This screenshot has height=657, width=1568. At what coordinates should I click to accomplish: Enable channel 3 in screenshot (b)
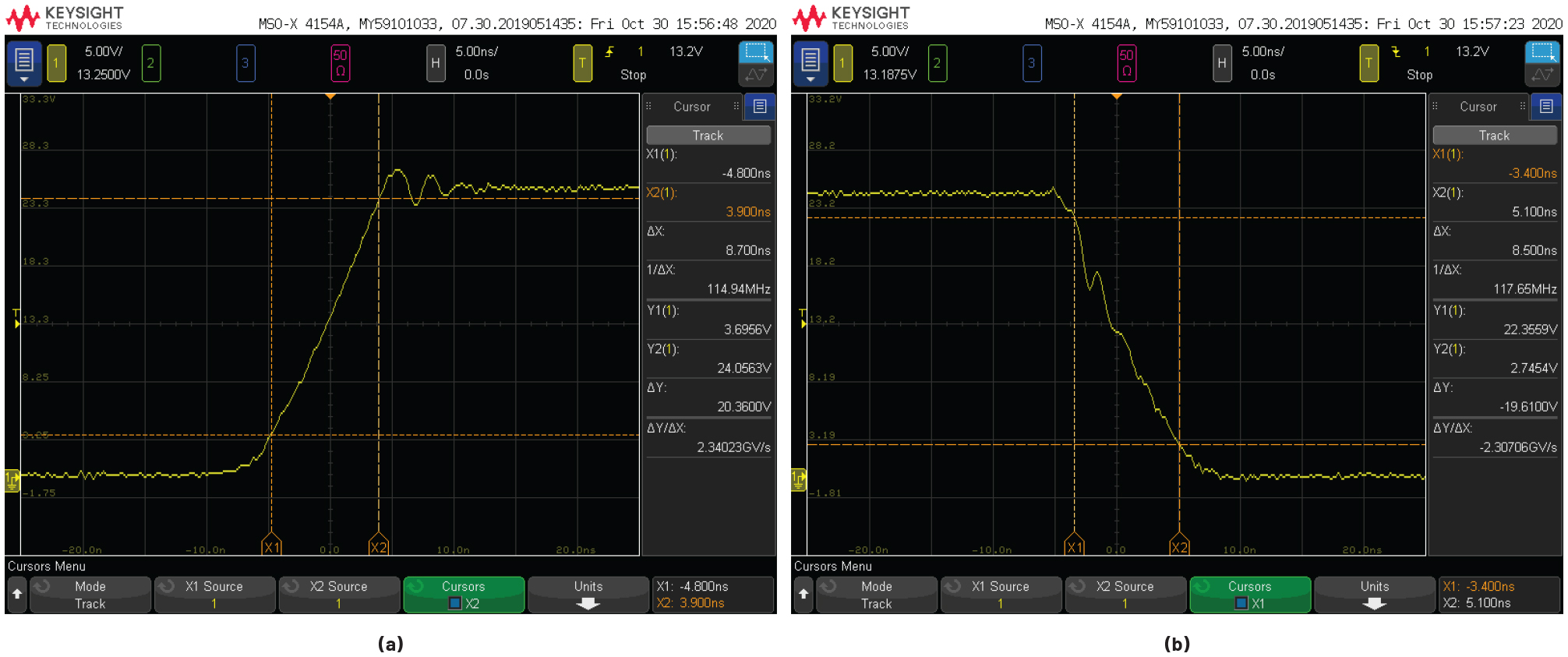click(1031, 63)
